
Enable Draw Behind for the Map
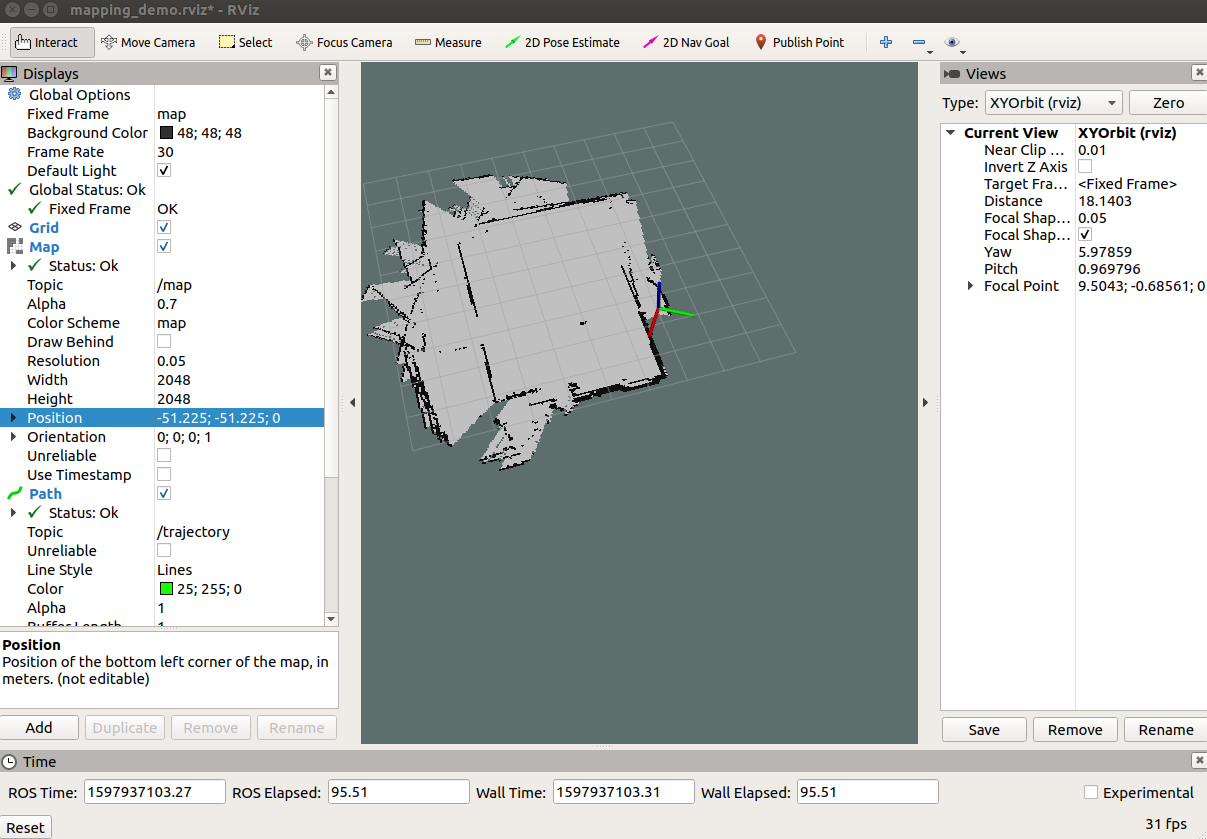[x=163, y=341]
